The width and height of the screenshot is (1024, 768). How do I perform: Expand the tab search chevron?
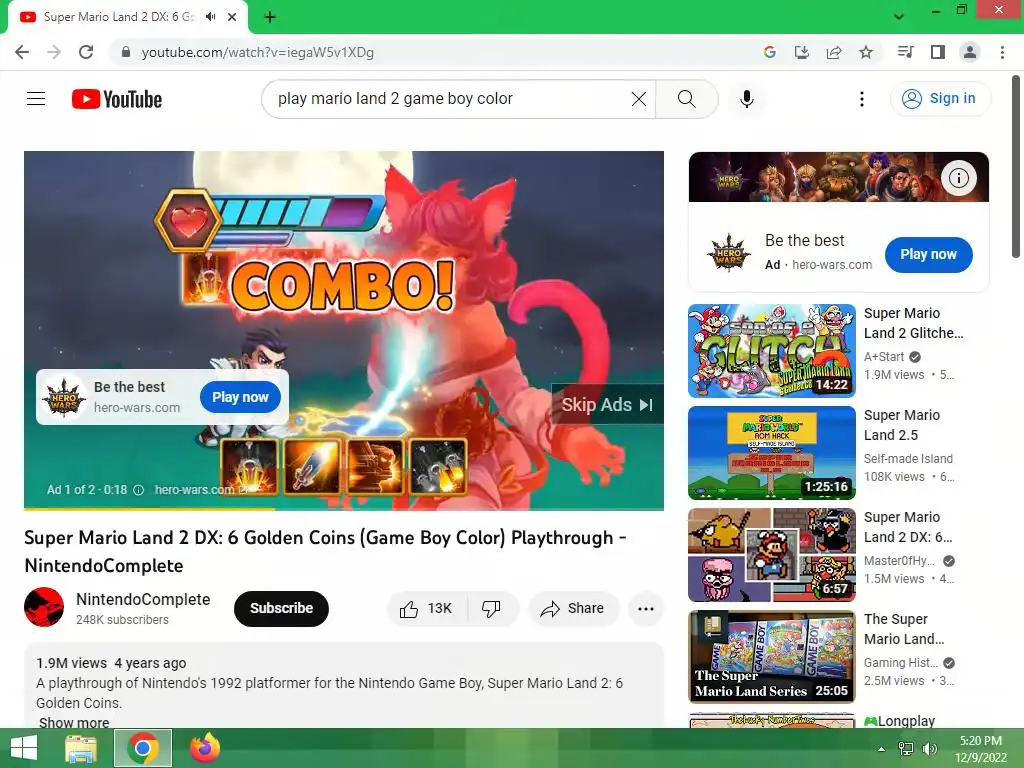[899, 17]
